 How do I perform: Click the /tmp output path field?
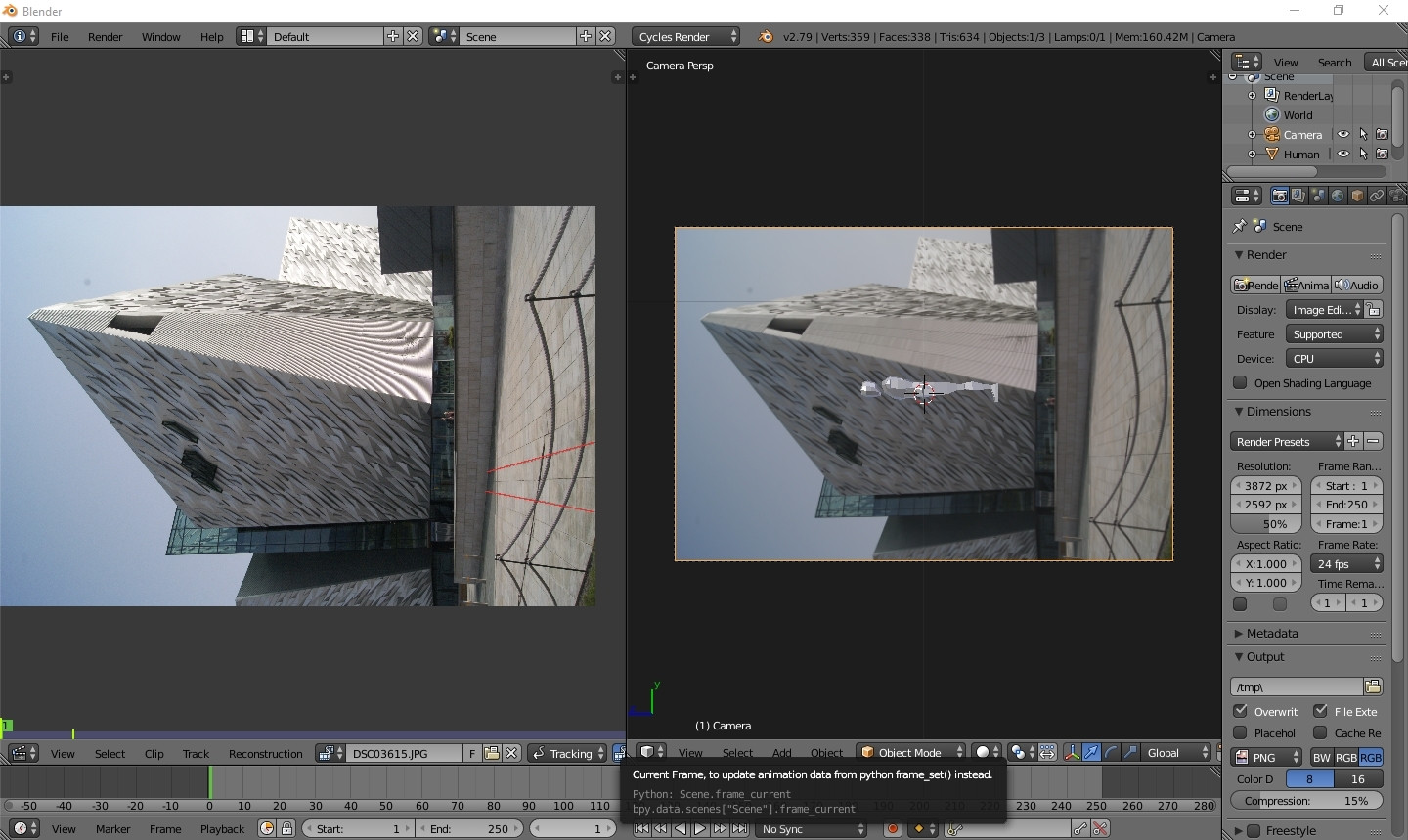click(x=1296, y=687)
